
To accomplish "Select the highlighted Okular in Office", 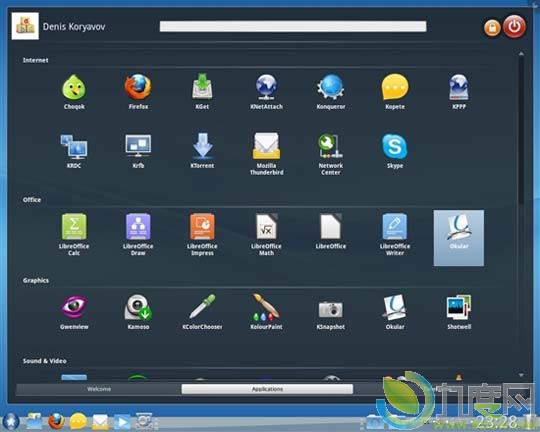I will tap(459, 238).
